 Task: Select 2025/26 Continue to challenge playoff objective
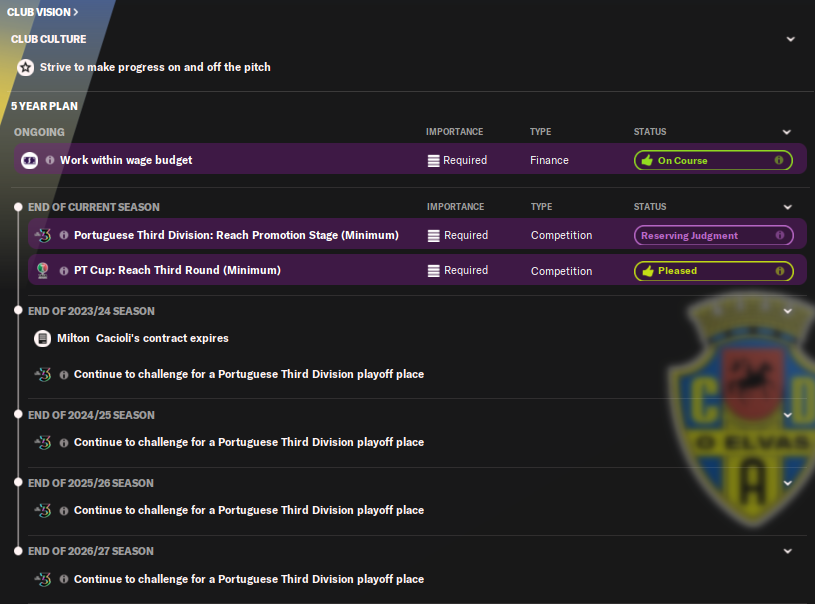click(248, 510)
